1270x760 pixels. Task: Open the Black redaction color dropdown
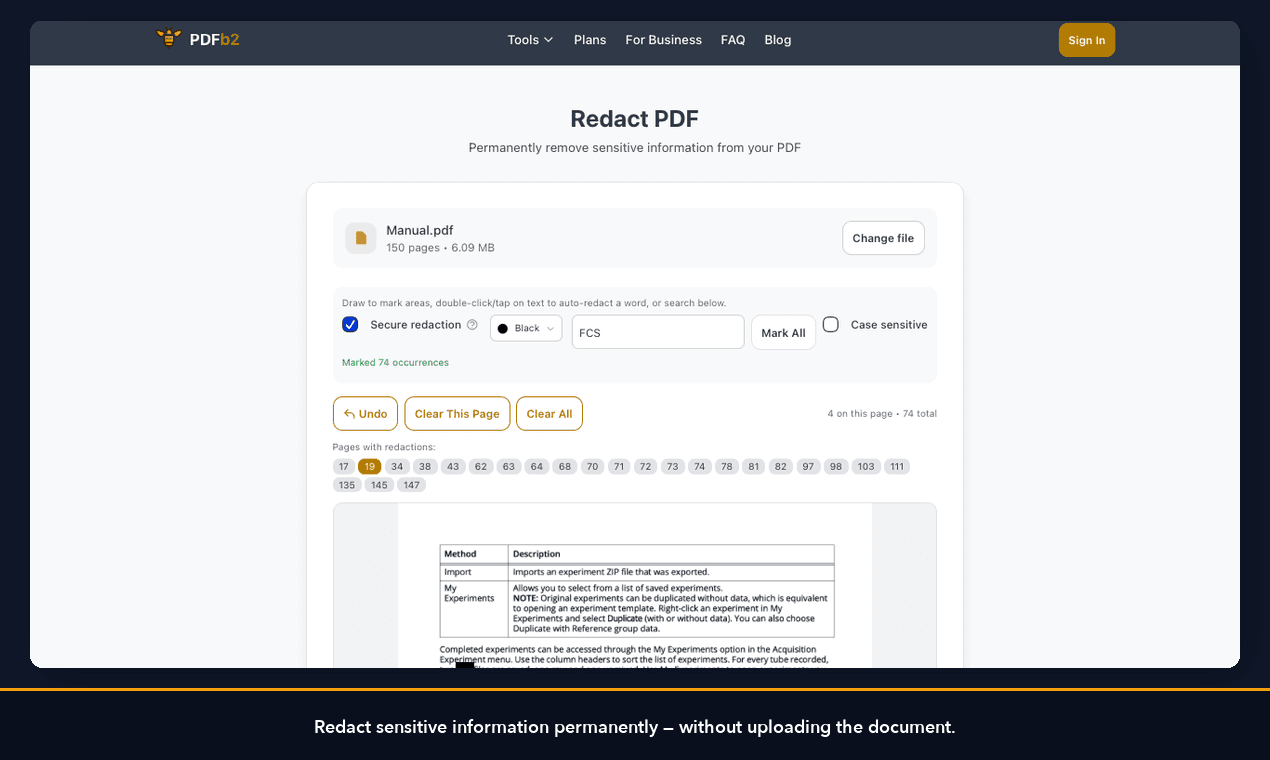(525, 328)
